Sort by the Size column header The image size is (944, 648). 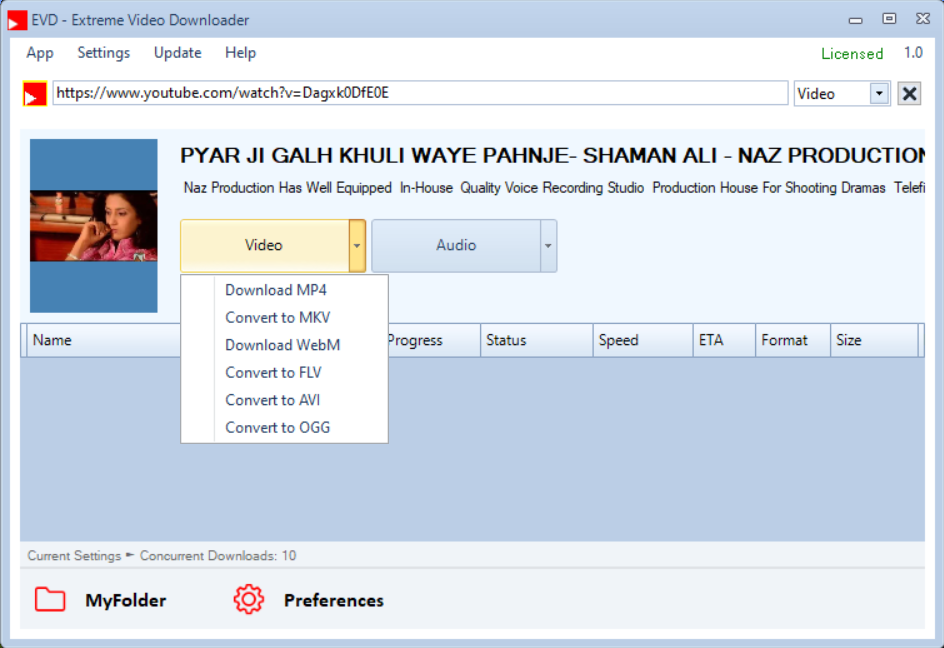click(874, 340)
